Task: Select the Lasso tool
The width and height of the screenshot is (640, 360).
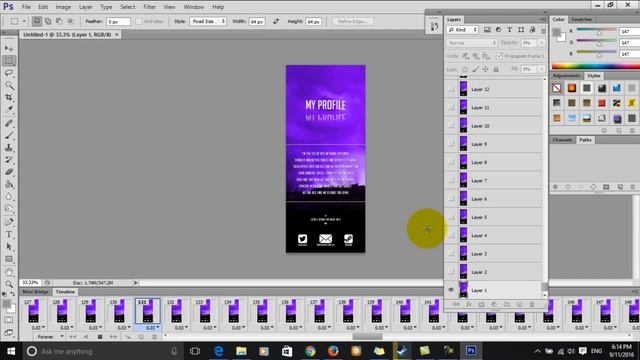Action: [9, 73]
